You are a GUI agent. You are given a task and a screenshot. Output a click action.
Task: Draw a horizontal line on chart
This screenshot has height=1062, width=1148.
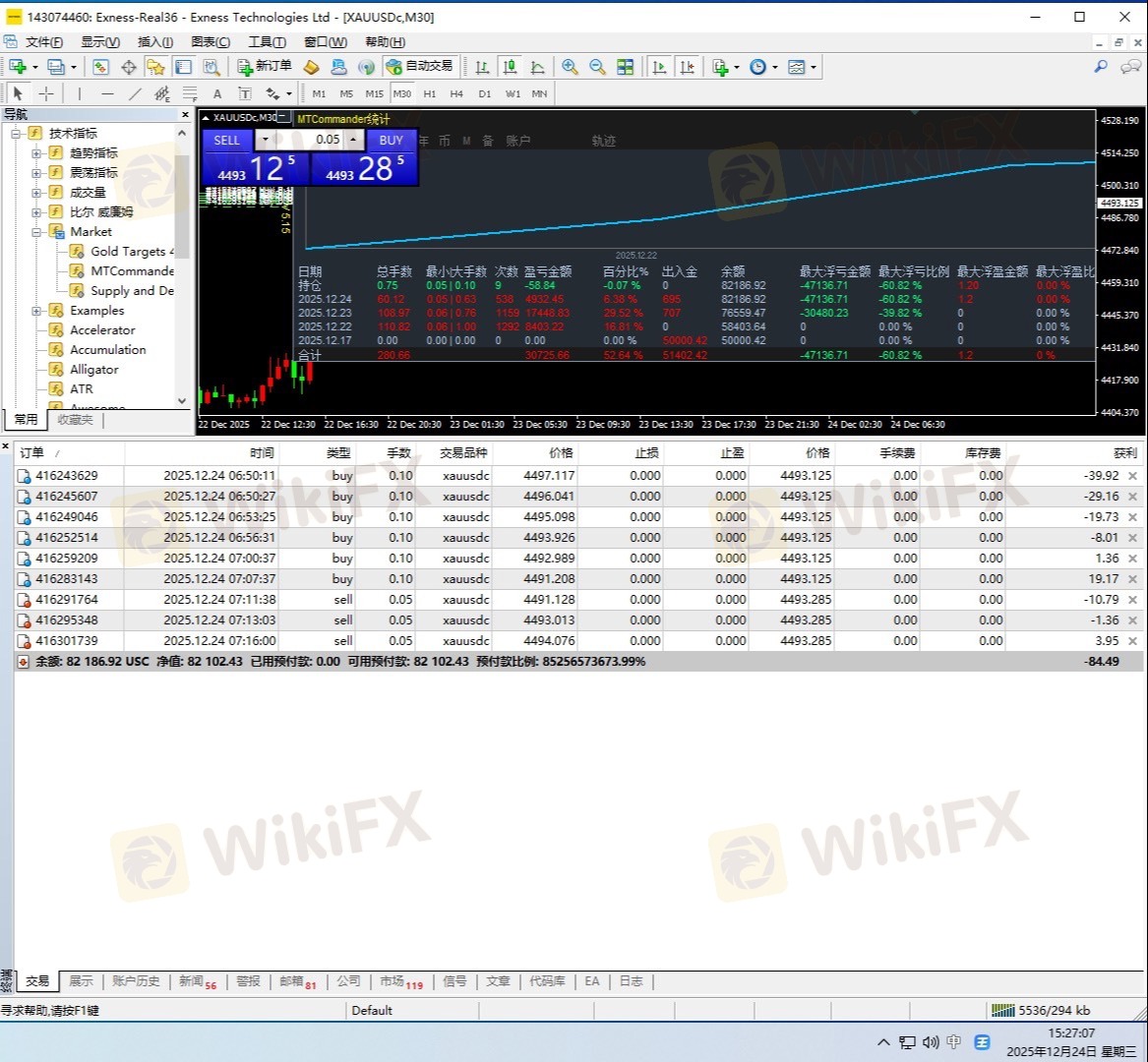click(107, 93)
